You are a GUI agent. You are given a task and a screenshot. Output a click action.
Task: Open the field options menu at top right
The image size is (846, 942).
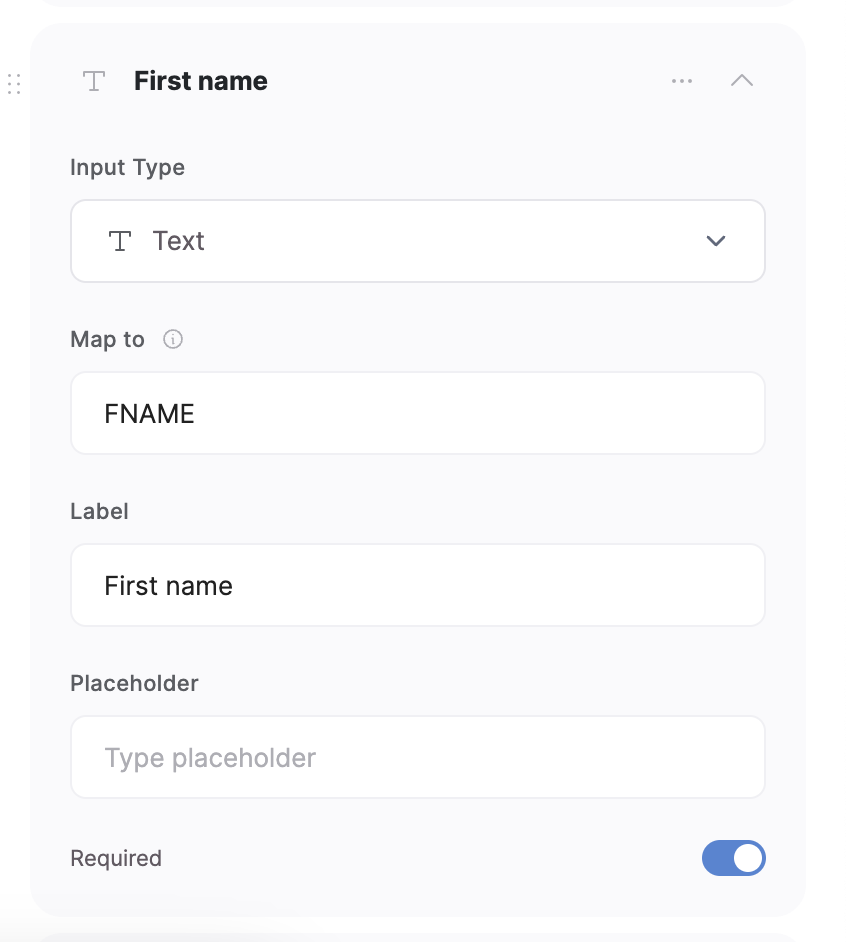point(682,81)
